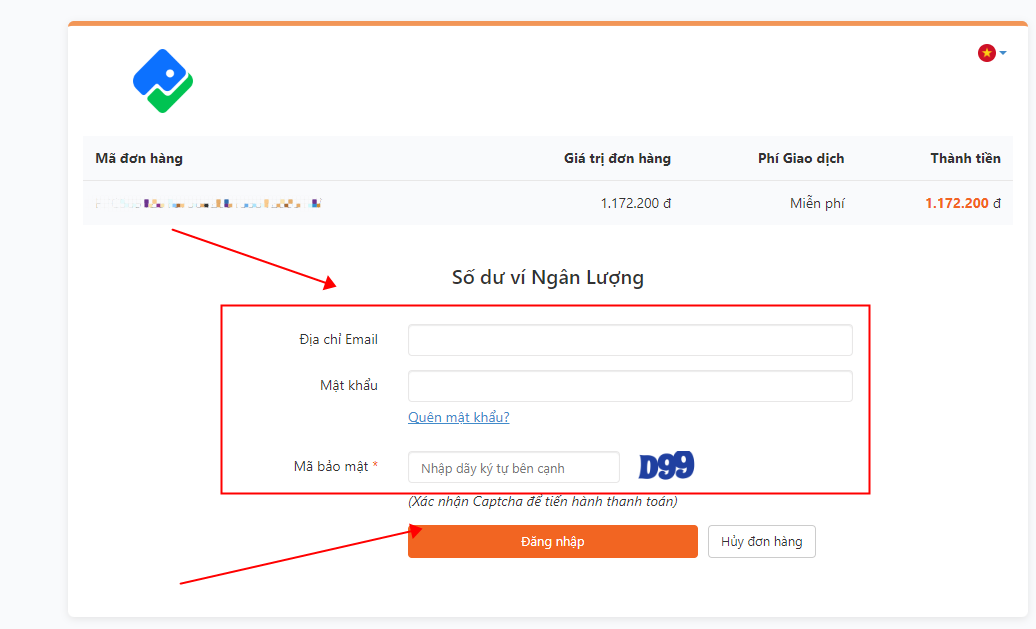The image size is (1036, 629).
Task: Click the Miễn phí fee cell
Action: [817, 204]
